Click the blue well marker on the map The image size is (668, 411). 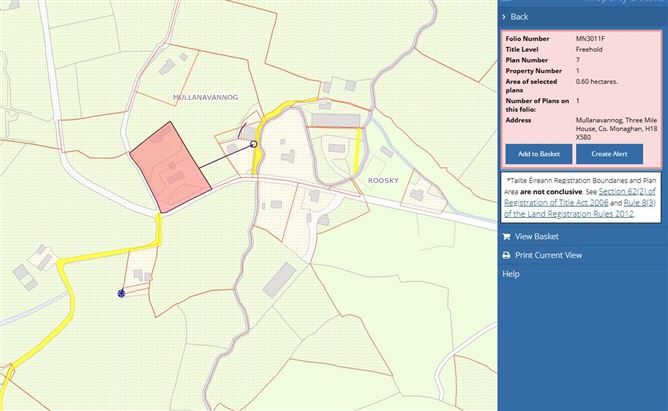coord(121,293)
